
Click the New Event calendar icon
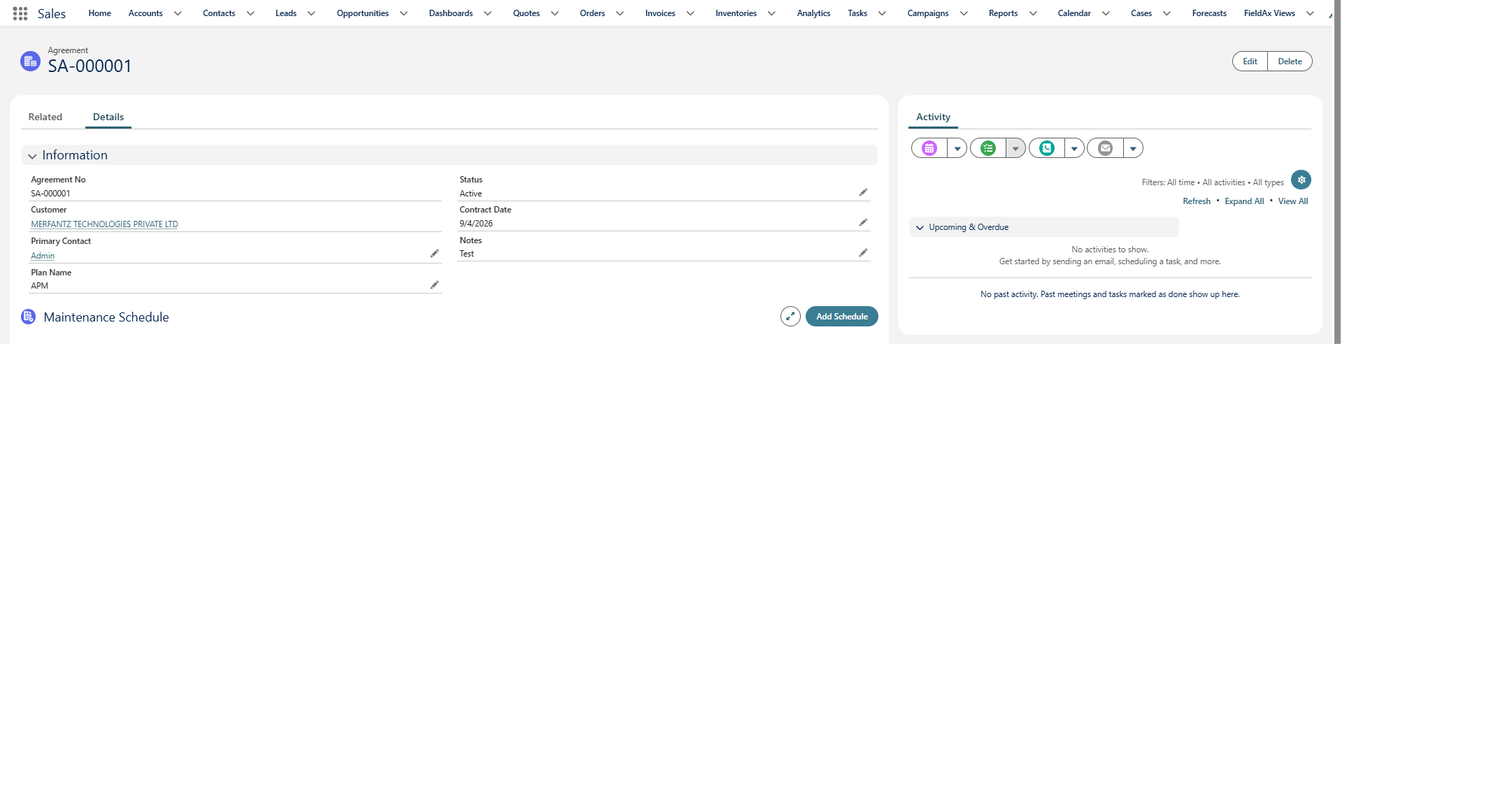tap(929, 148)
